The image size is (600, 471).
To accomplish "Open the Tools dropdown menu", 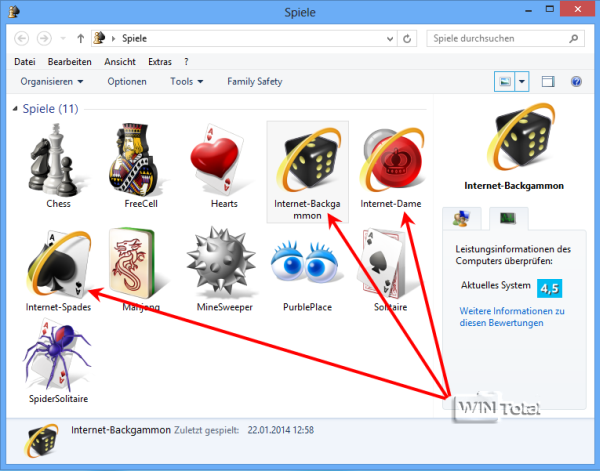I will tap(186, 81).
